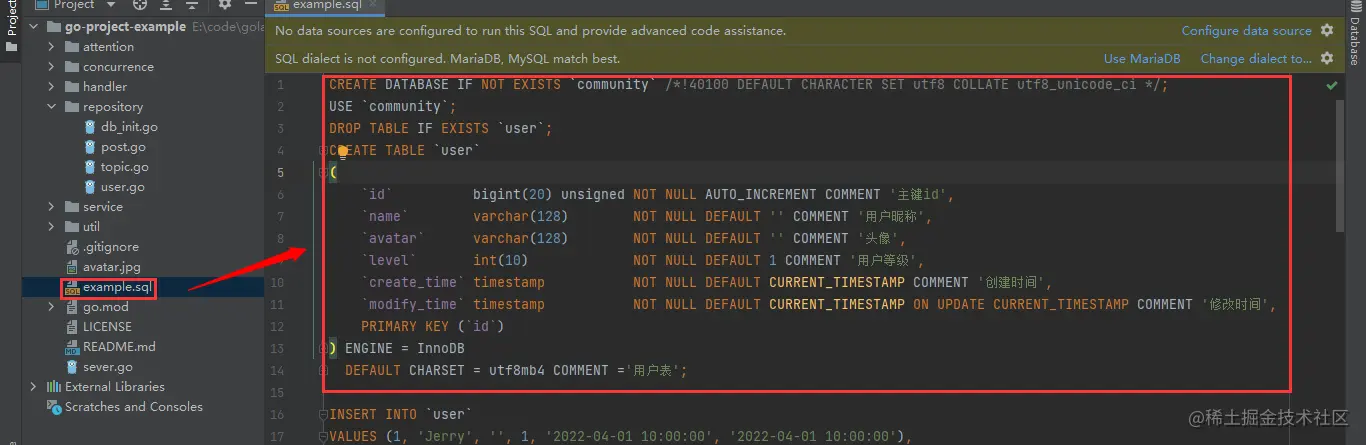Click the yellow intention bulb on line 4
Image resolution: width=1366 pixels, height=445 pixels.
pyautogui.click(x=342, y=151)
